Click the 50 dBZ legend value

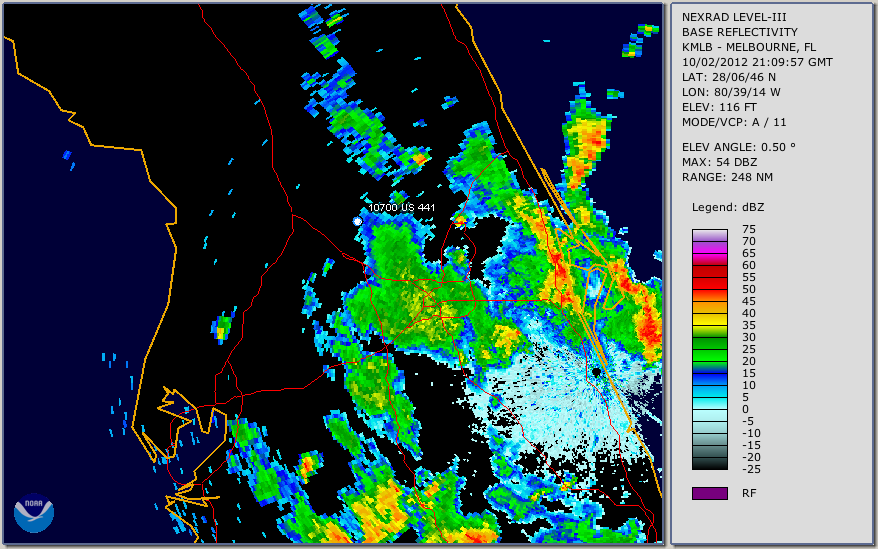point(749,289)
